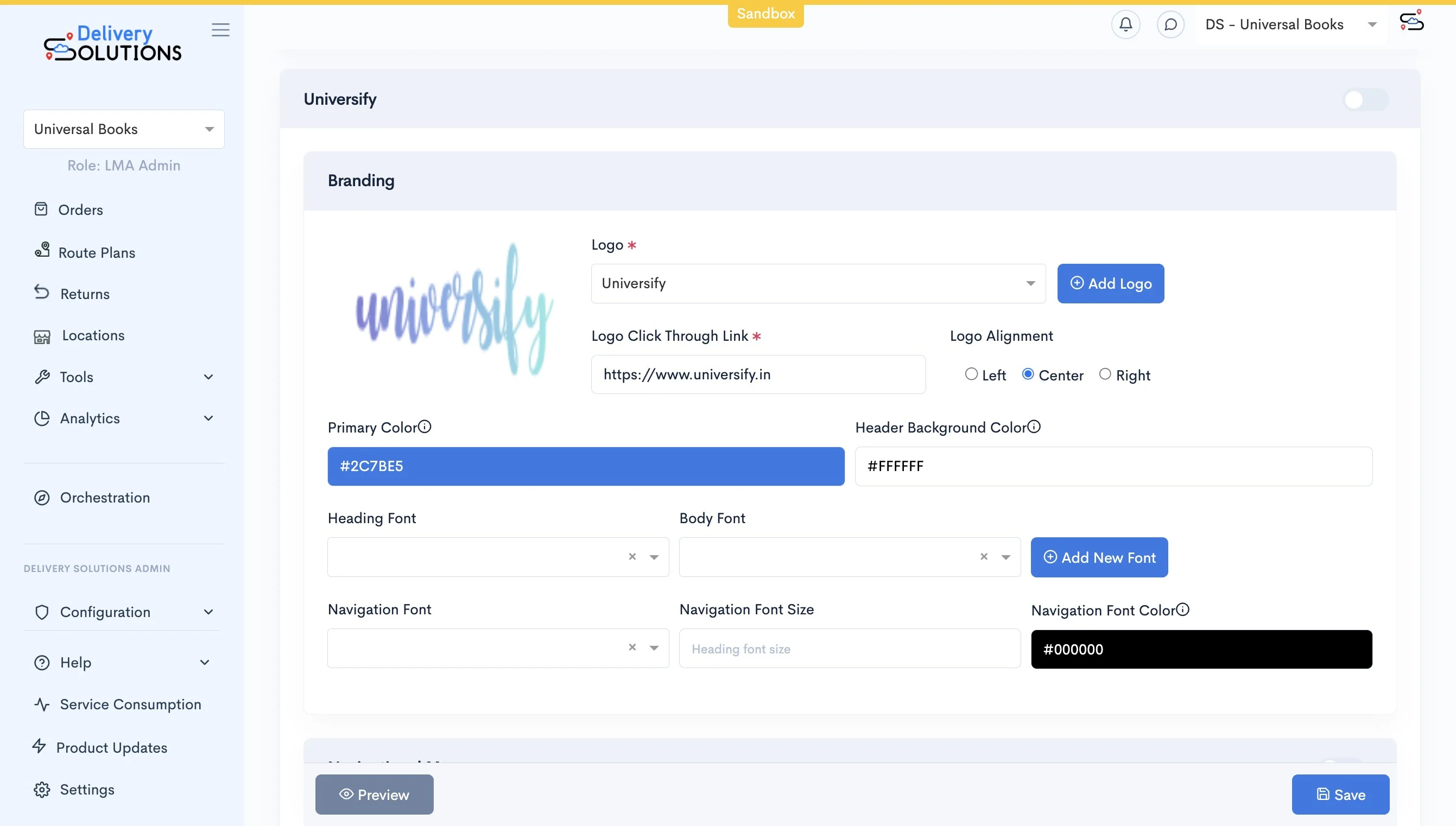Open Orchestration menu item
This screenshot has width=1456, height=826.
[x=105, y=498]
